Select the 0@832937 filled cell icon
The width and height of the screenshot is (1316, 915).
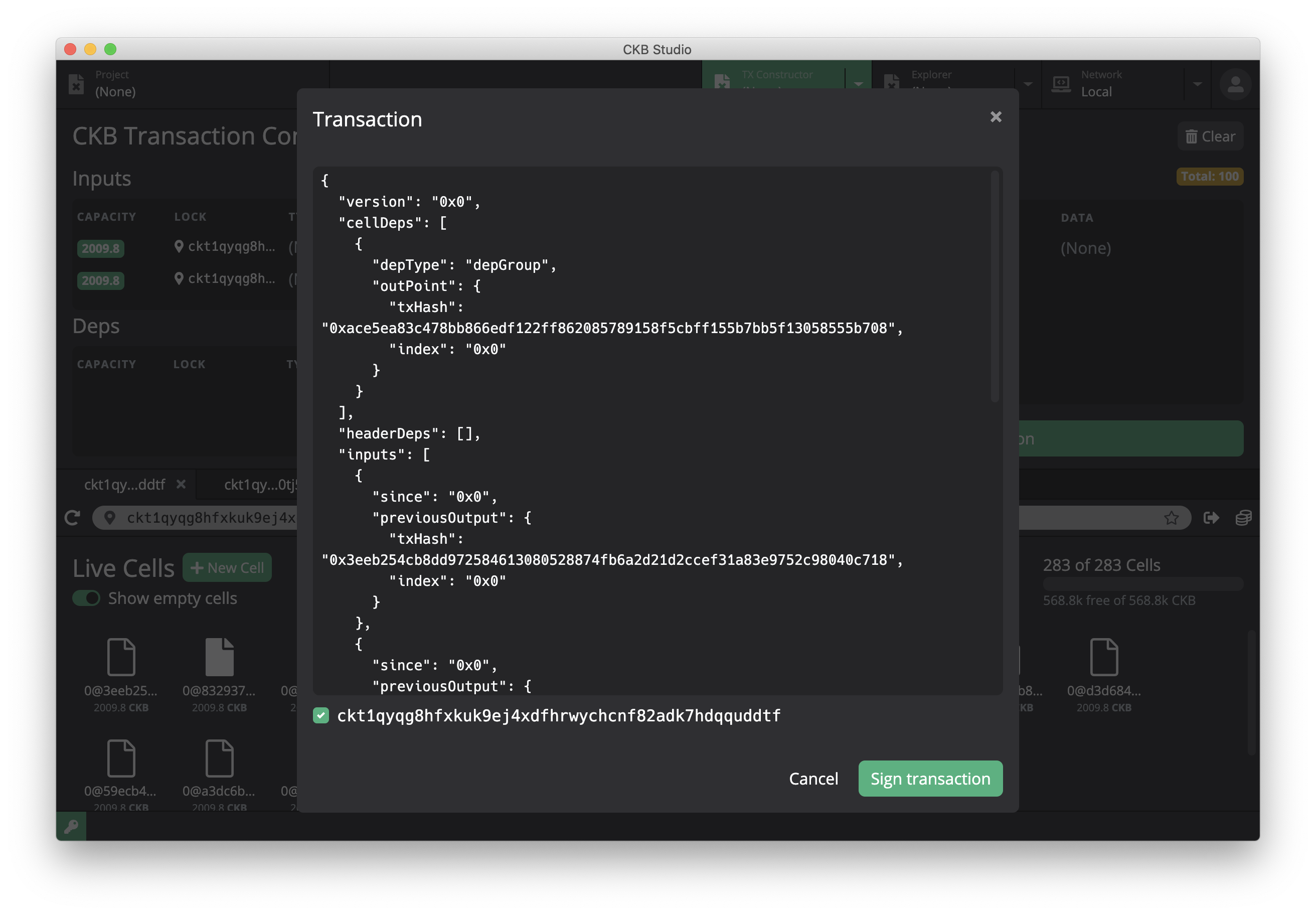pyautogui.click(x=219, y=657)
